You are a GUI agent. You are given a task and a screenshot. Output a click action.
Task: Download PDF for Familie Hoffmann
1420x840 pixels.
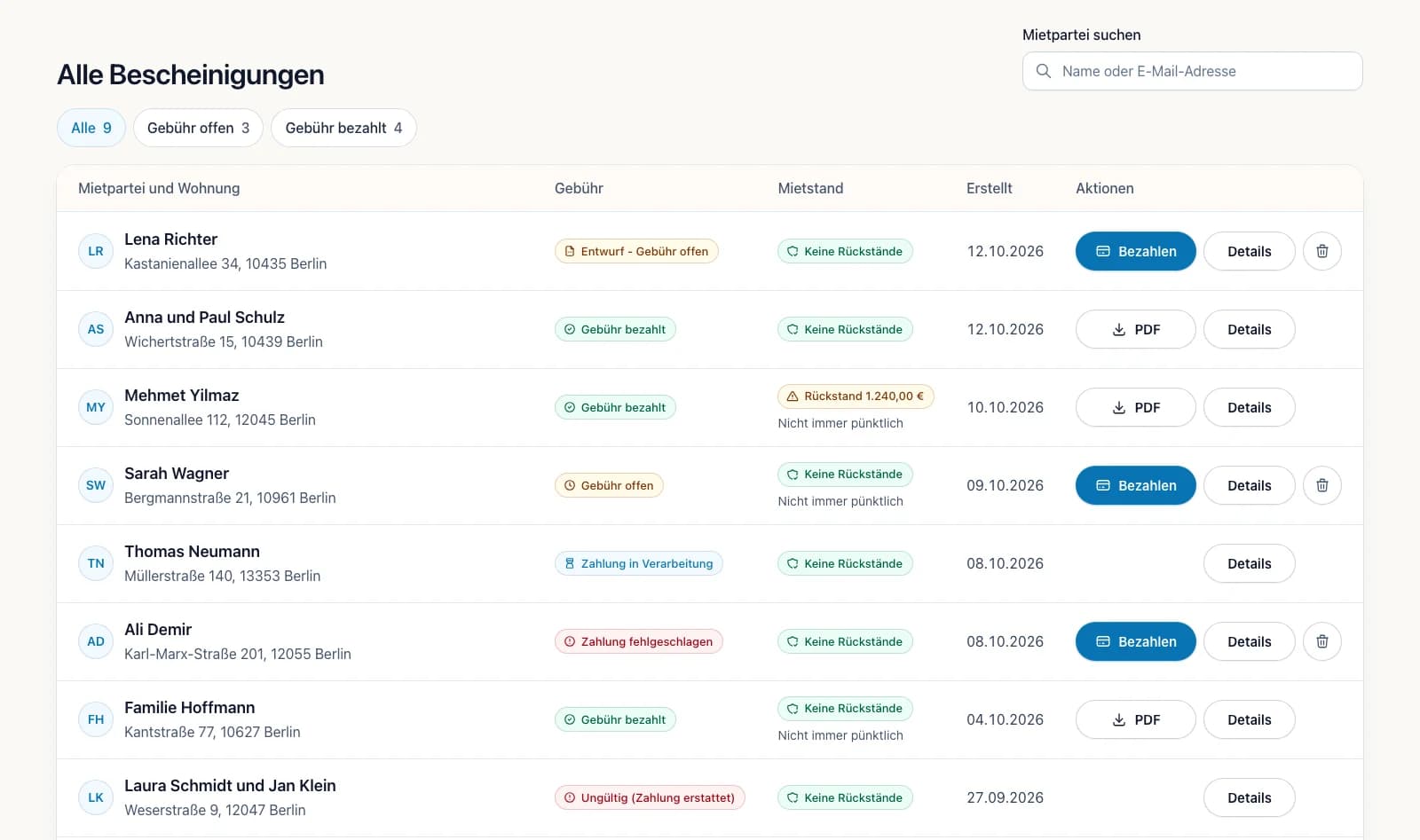click(x=1135, y=719)
